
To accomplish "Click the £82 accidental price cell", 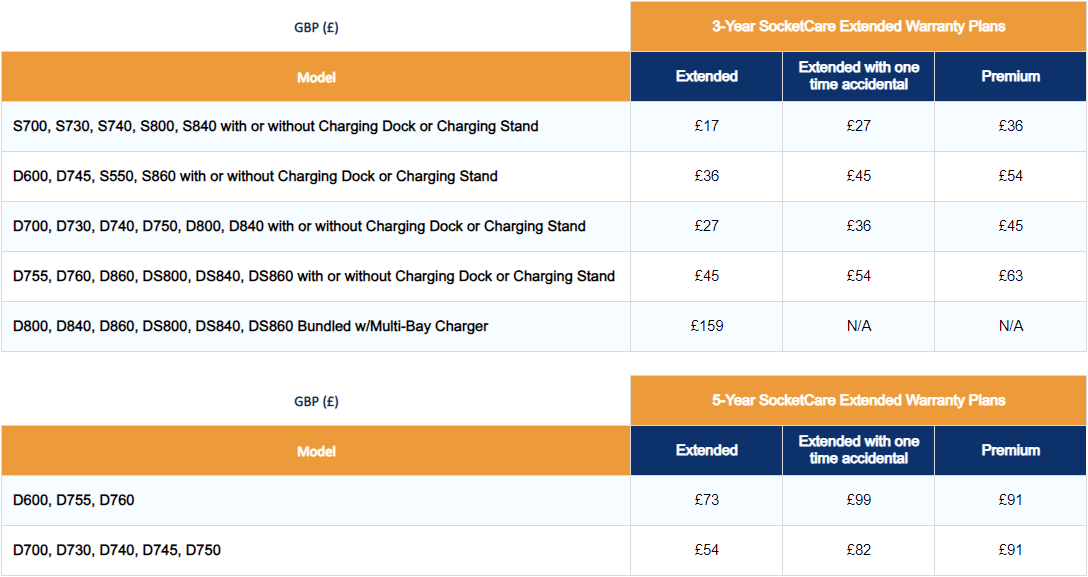I will [858, 550].
